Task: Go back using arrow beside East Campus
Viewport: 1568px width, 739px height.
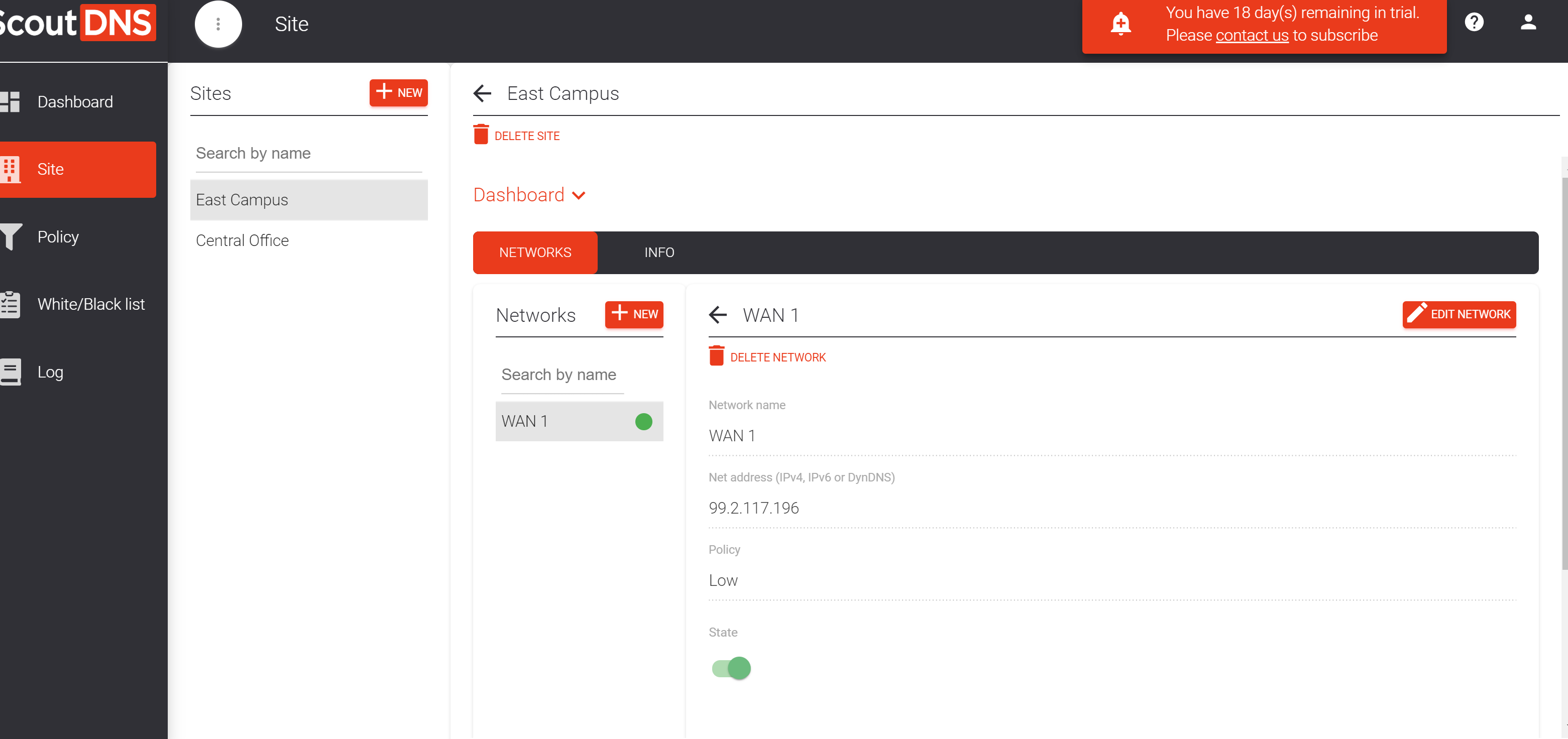Action: pyautogui.click(x=482, y=93)
